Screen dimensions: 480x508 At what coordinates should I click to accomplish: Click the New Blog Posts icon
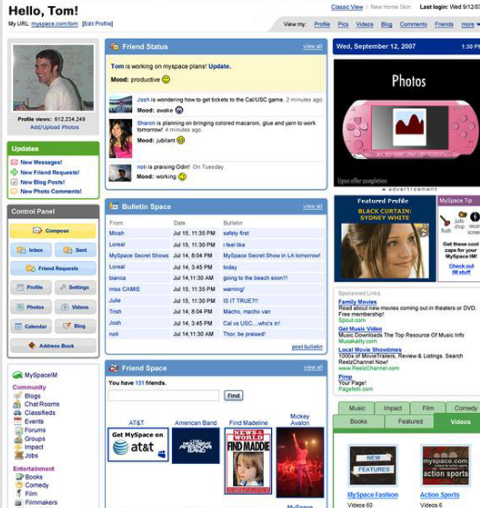pyautogui.click(x=14, y=182)
